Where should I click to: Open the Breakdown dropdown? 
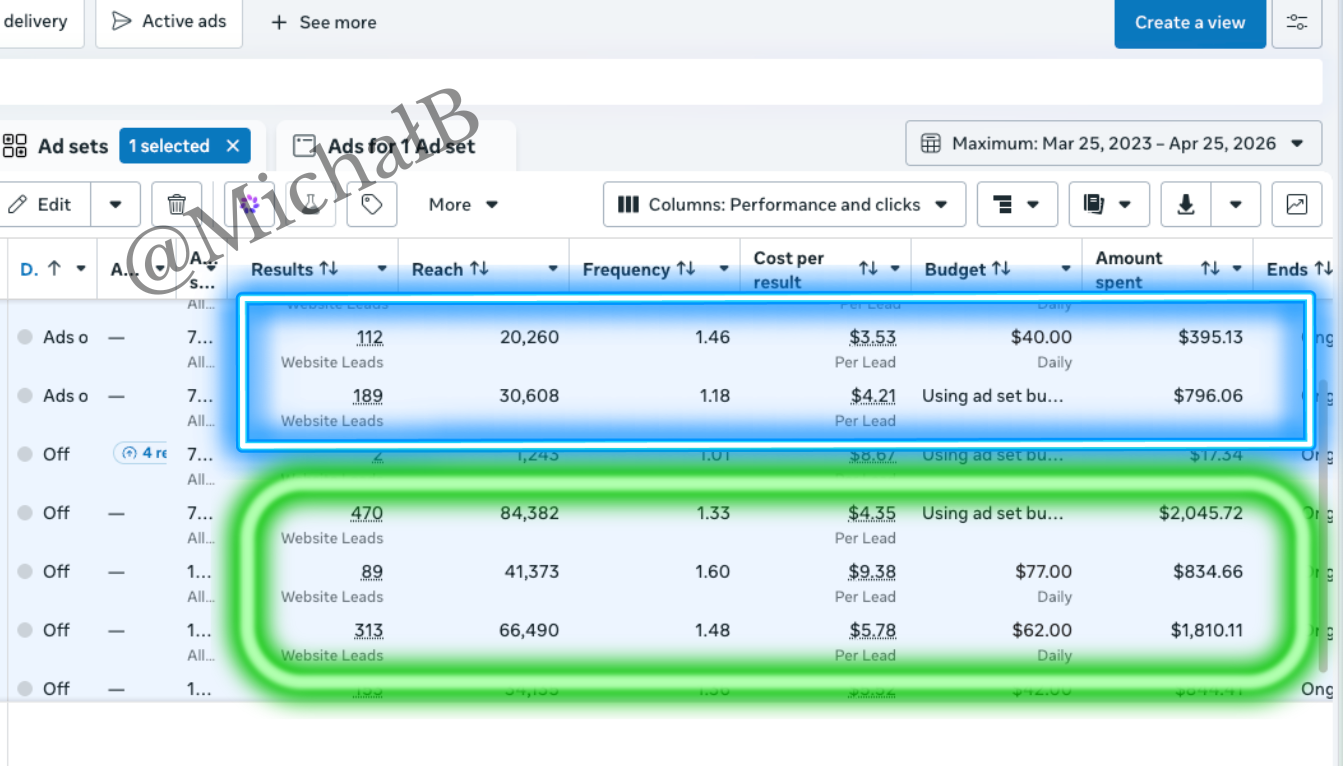click(1017, 204)
